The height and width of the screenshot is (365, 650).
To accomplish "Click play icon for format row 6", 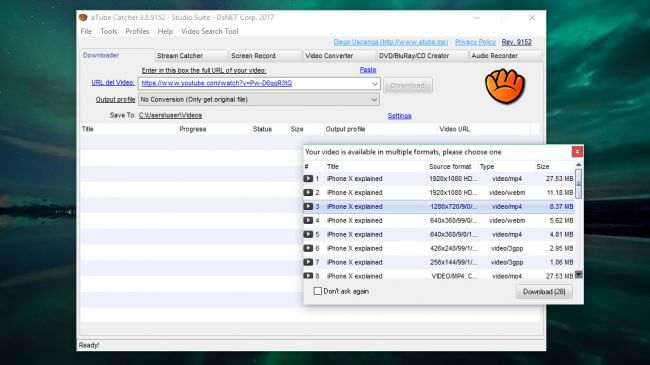I will [x=308, y=248].
